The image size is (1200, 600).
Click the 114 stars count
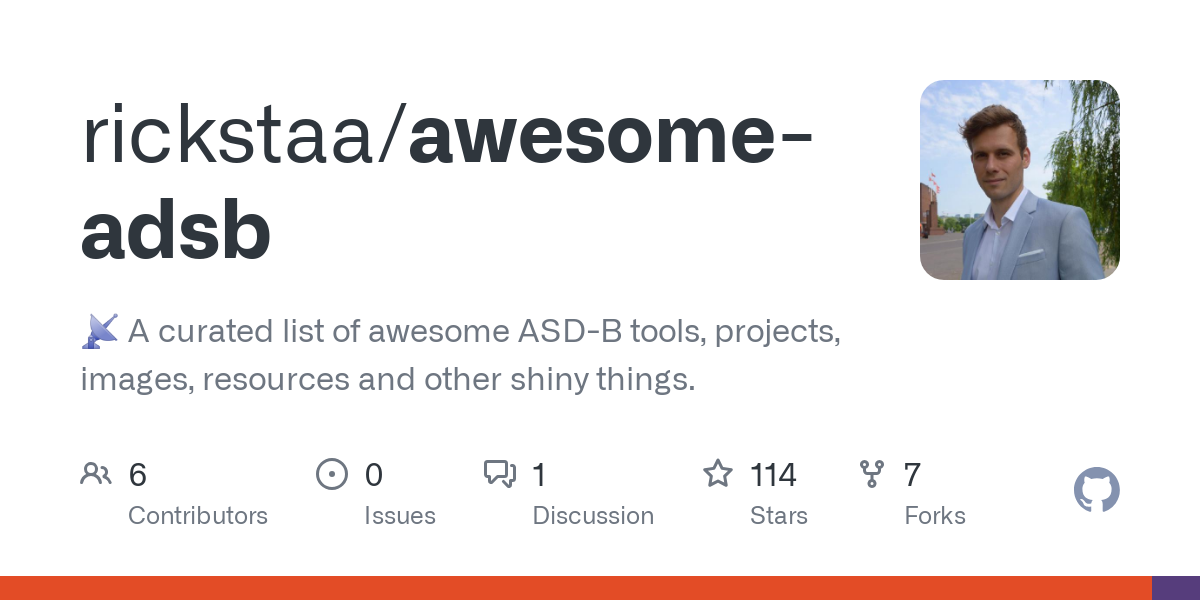point(773,475)
